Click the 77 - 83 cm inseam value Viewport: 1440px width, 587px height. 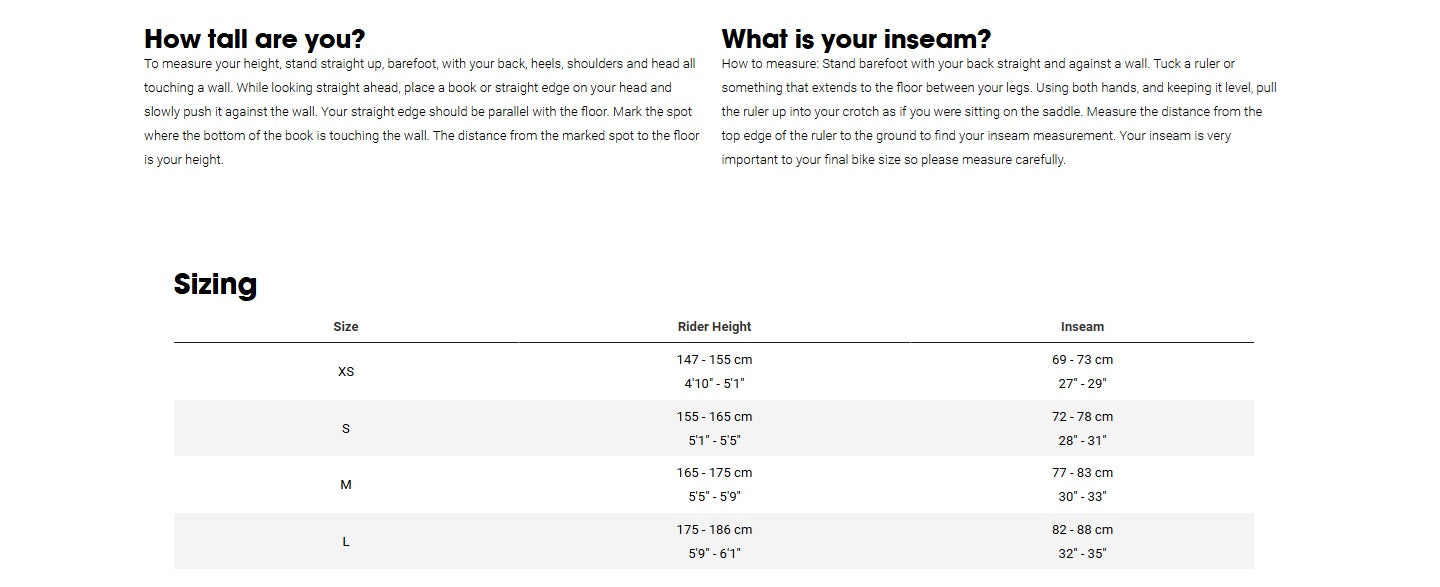(1082, 473)
